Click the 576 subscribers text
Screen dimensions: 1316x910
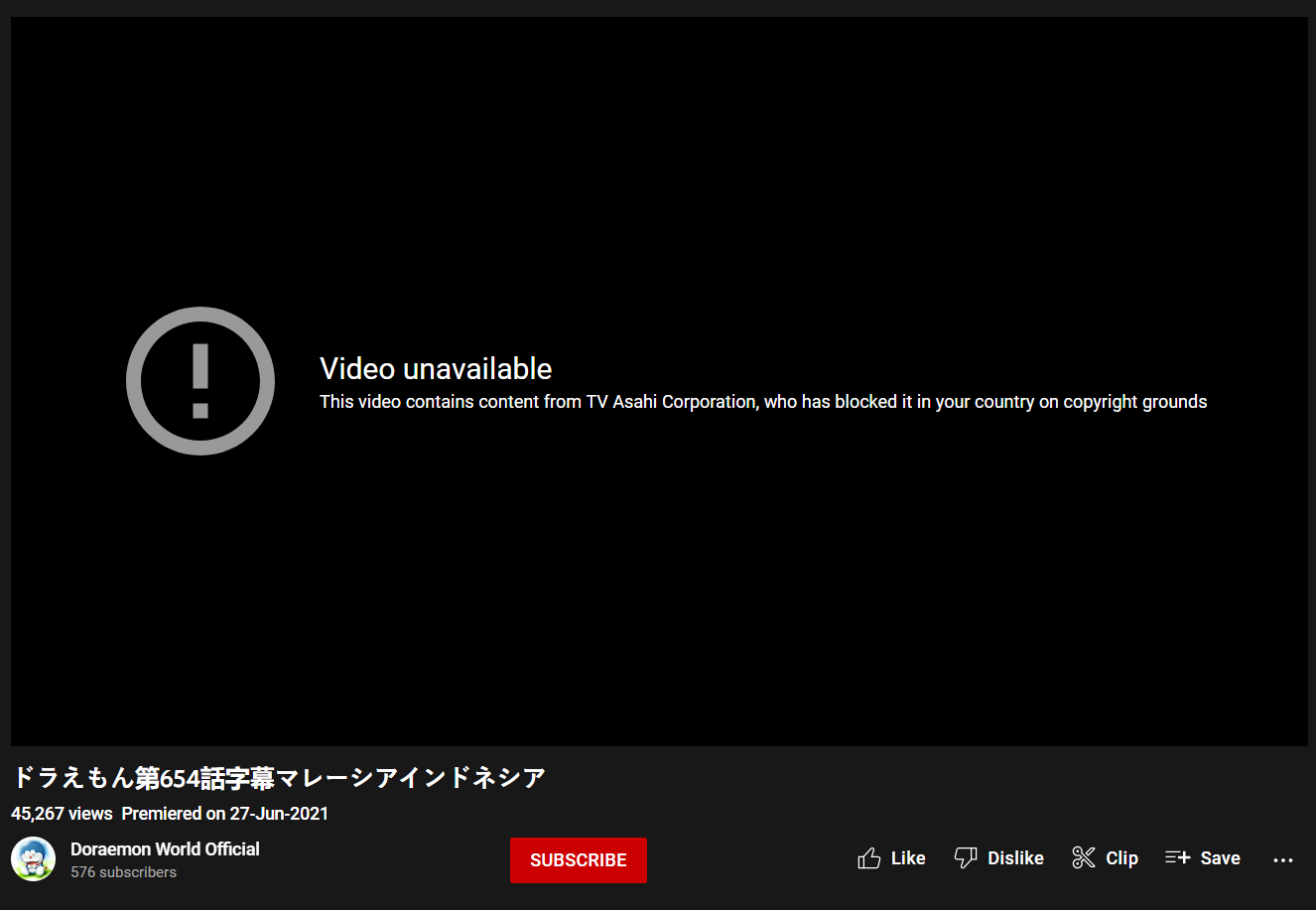tap(123, 872)
